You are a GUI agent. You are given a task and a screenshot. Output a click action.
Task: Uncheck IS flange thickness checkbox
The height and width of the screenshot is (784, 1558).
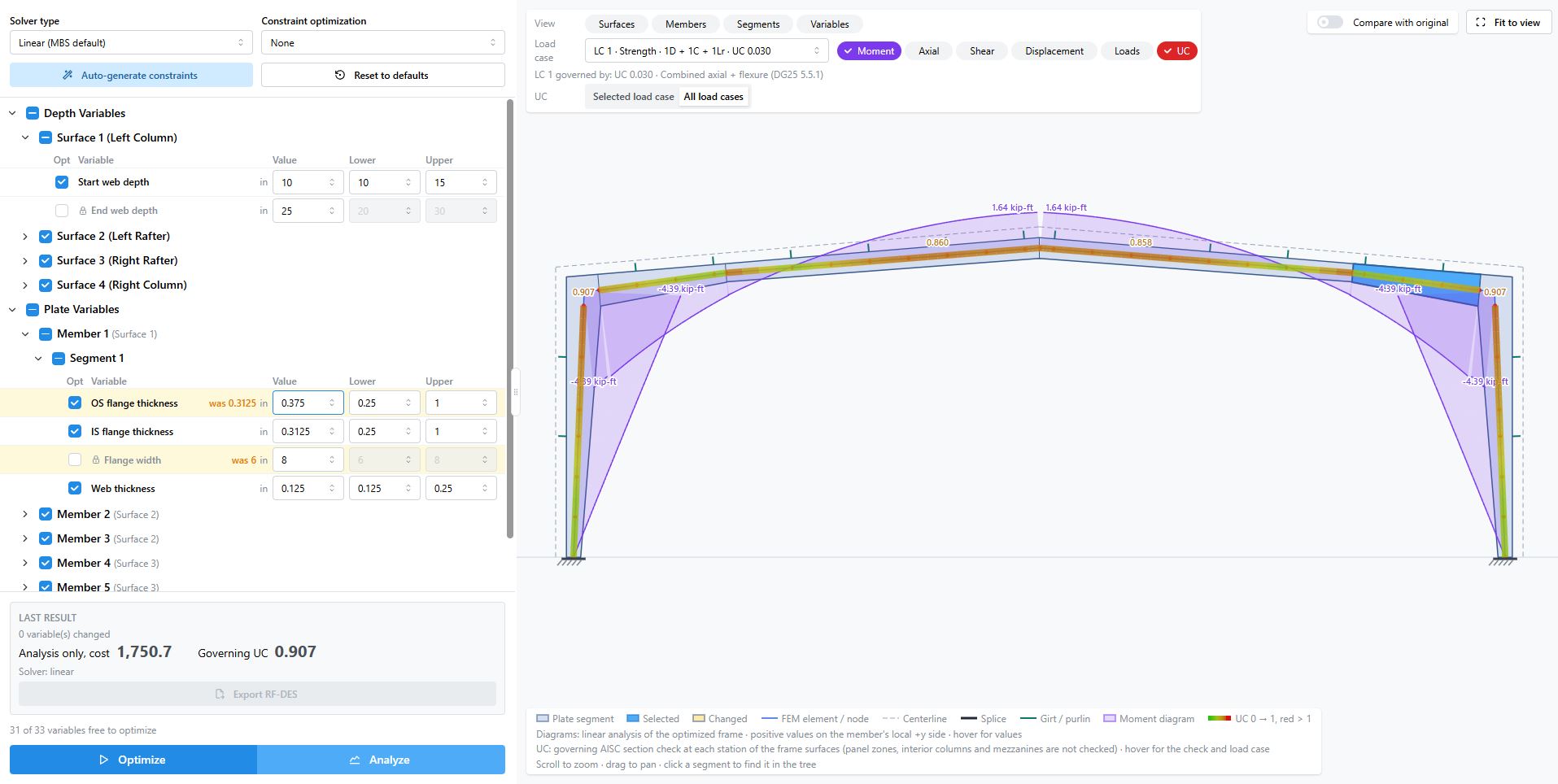pos(75,432)
